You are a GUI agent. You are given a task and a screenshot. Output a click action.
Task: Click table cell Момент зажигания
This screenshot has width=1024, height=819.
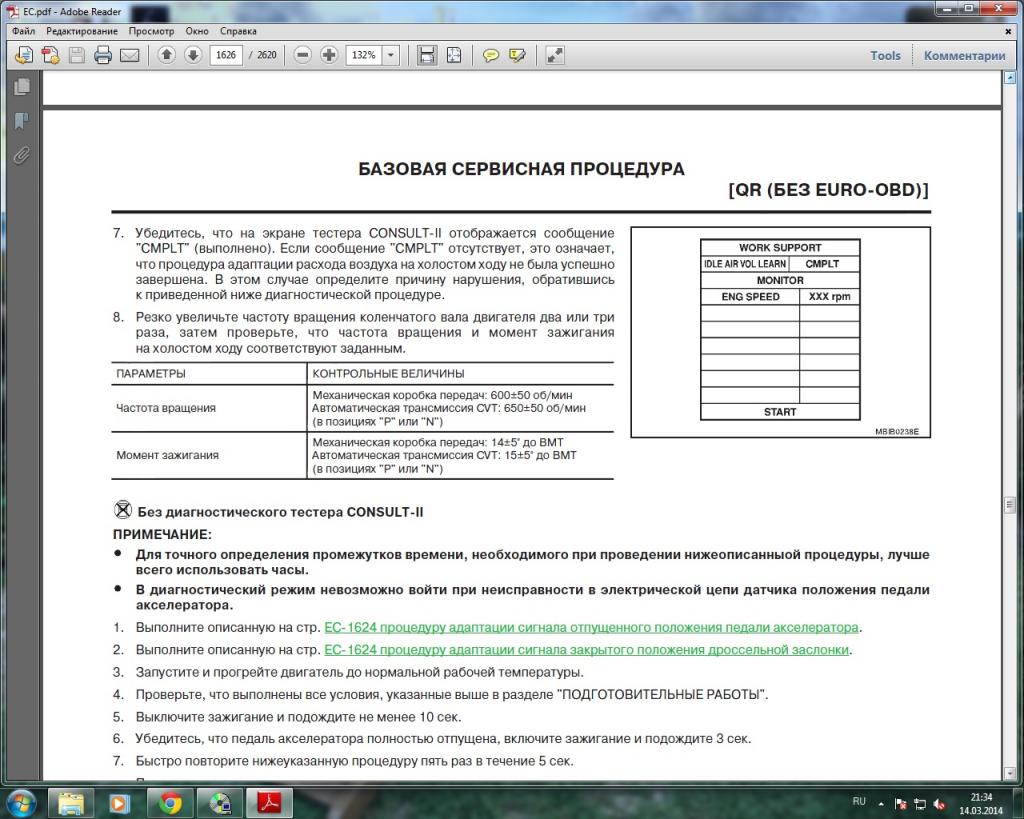click(x=167, y=455)
